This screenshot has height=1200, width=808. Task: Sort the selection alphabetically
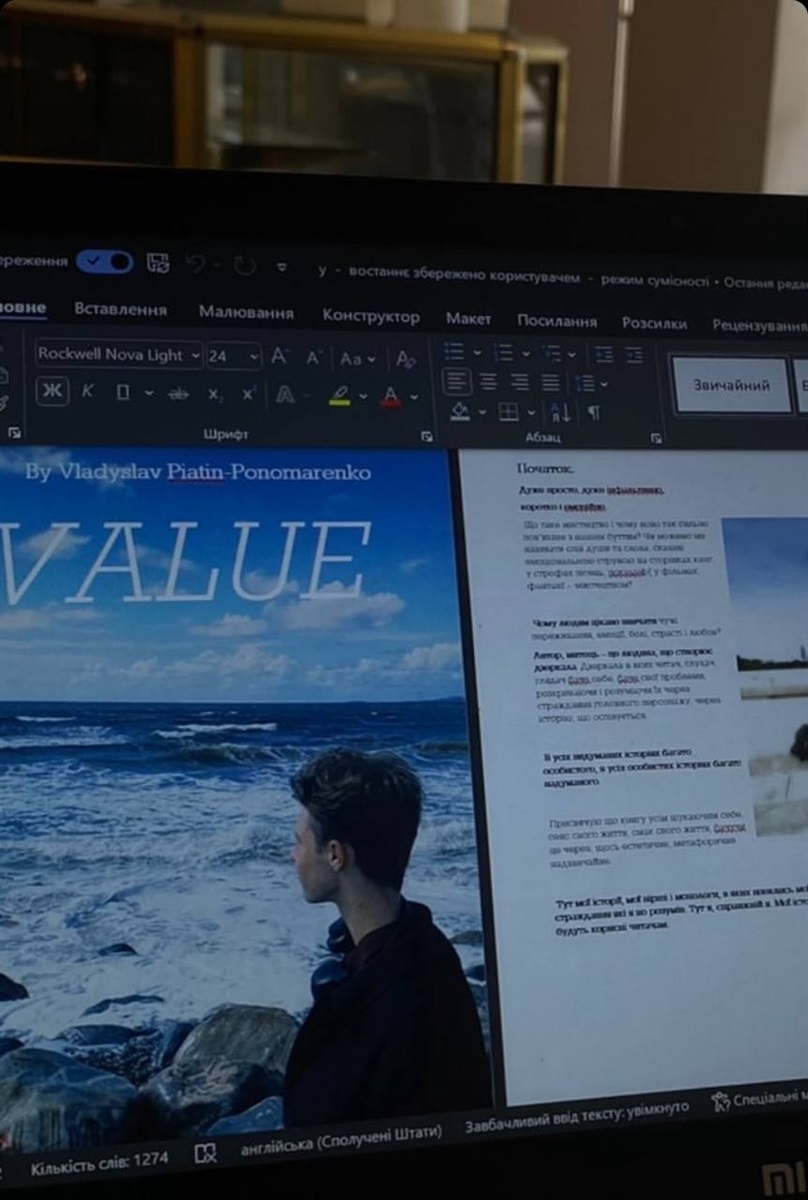coord(560,413)
